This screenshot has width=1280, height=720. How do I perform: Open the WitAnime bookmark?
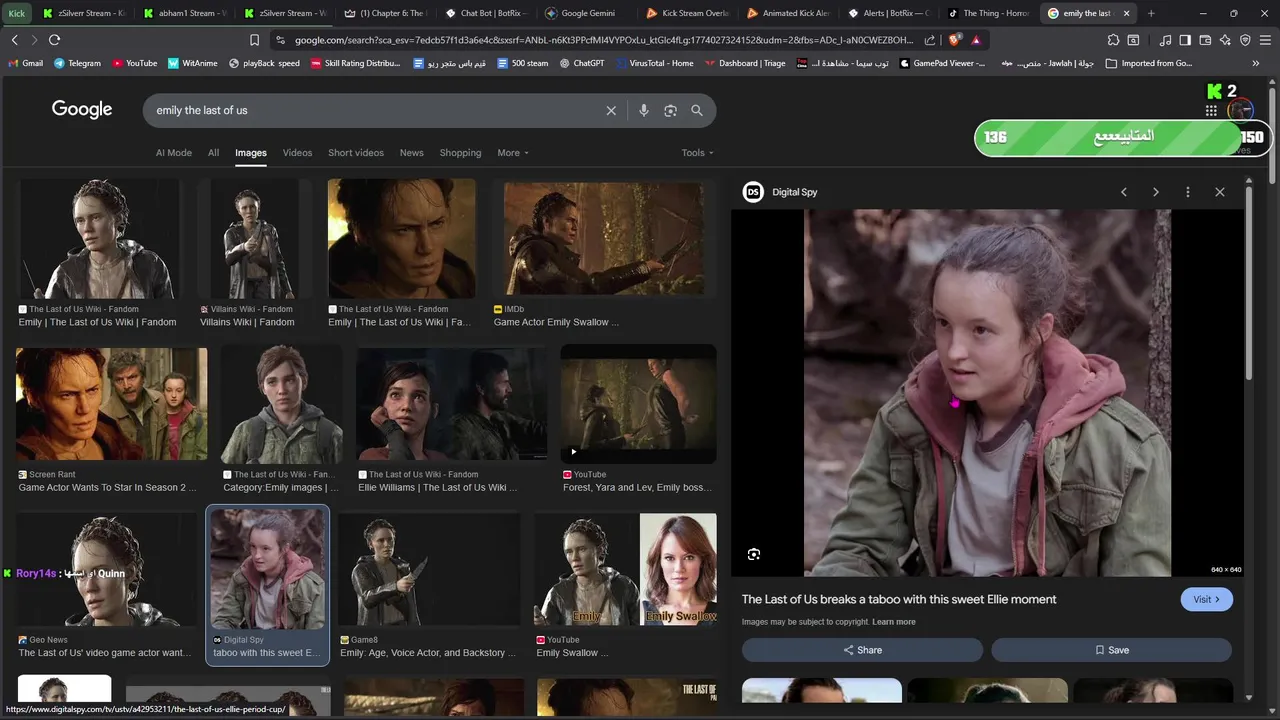[x=193, y=63]
